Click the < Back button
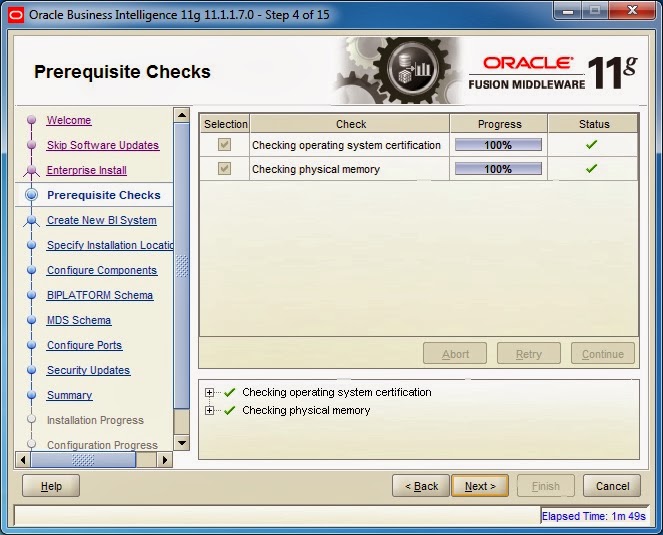 (421, 486)
